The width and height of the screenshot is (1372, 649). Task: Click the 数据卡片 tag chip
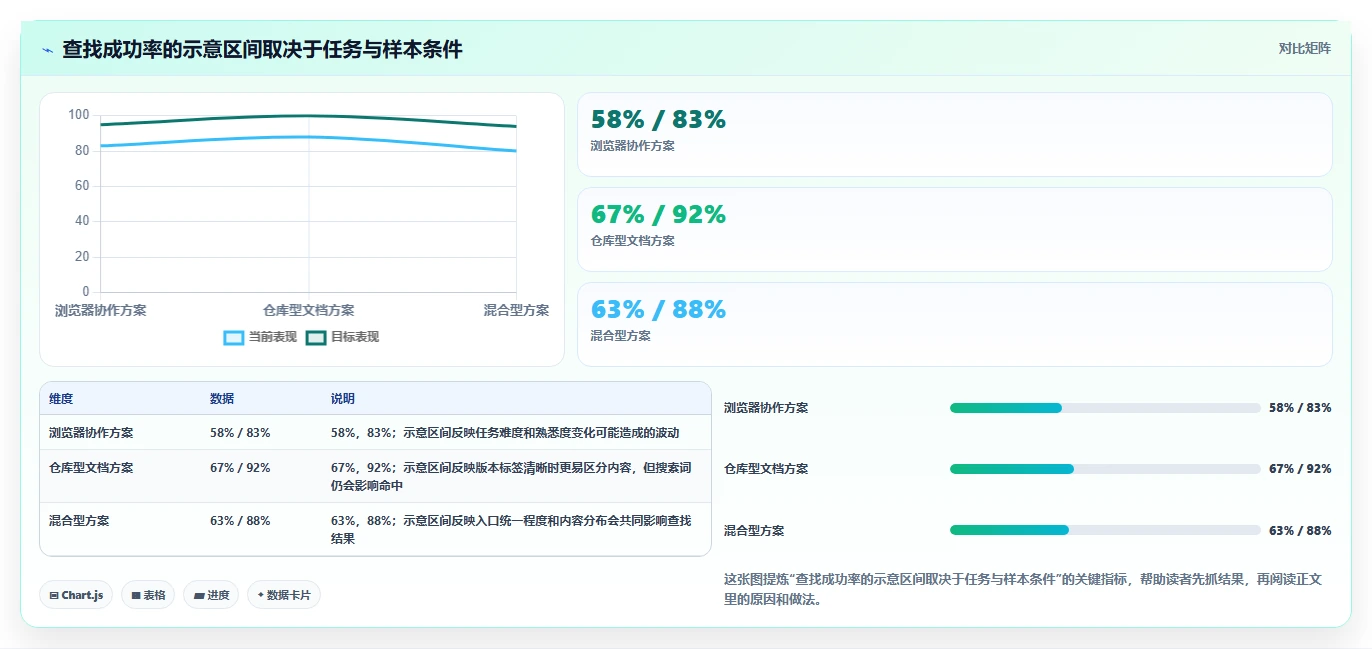point(284,595)
